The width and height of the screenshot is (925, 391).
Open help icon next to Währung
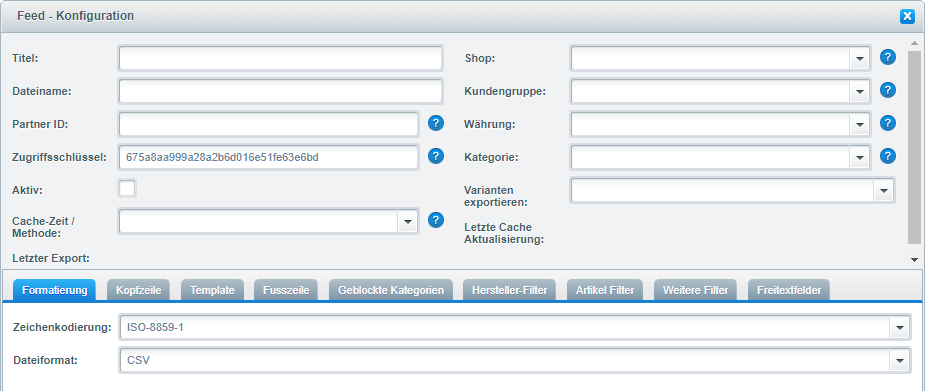coord(888,123)
